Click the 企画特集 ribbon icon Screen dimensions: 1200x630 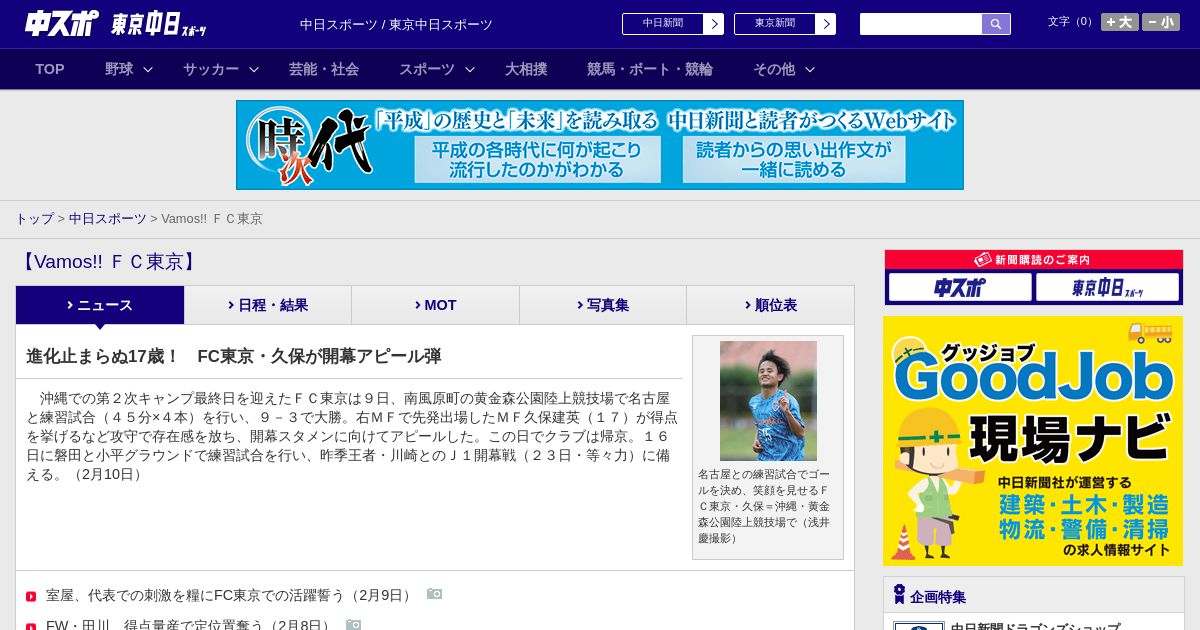[899, 594]
